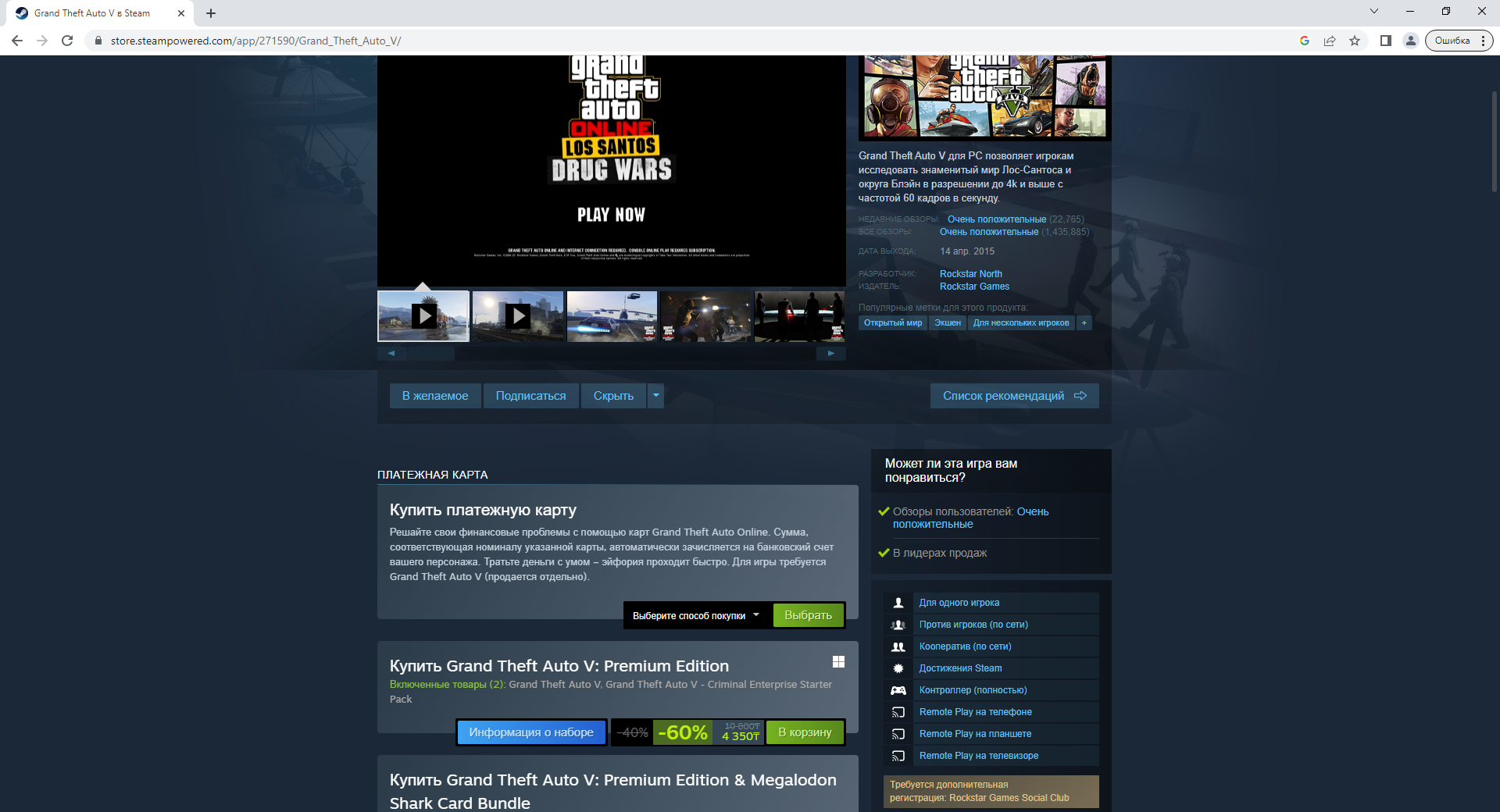1500x812 pixels.
Task: Reload the Steam store page
Action: (67, 41)
